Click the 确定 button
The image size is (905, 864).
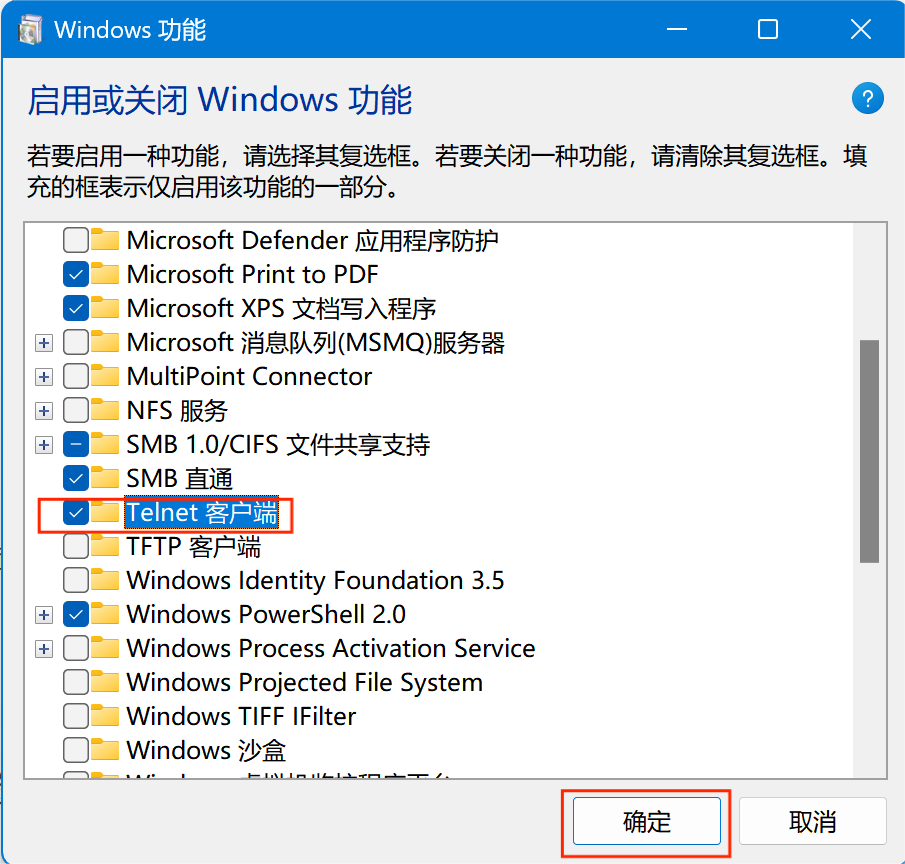(x=646, y=821)
